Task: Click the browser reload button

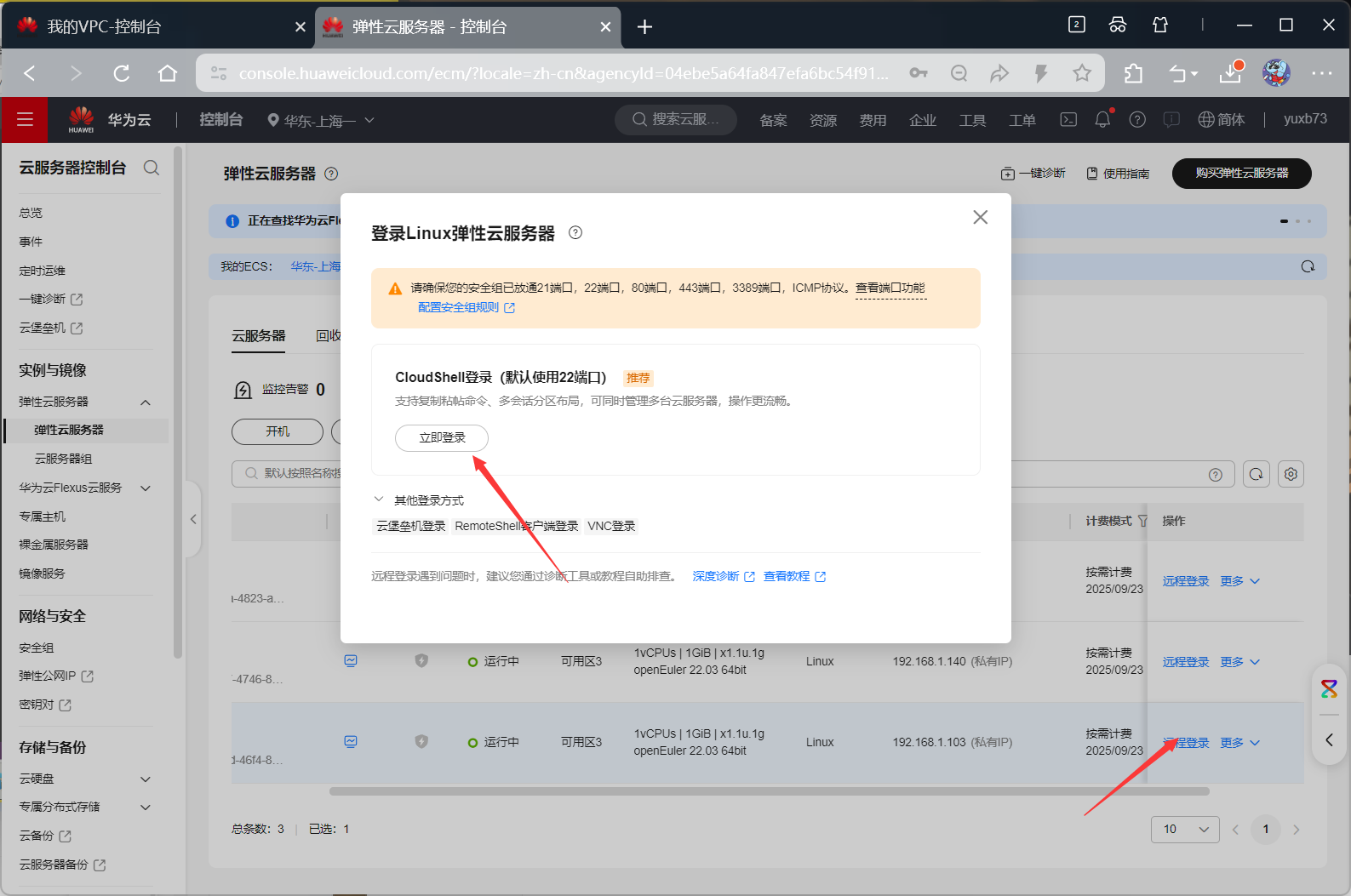Action: pyautogui.click(x=122, y=74)
